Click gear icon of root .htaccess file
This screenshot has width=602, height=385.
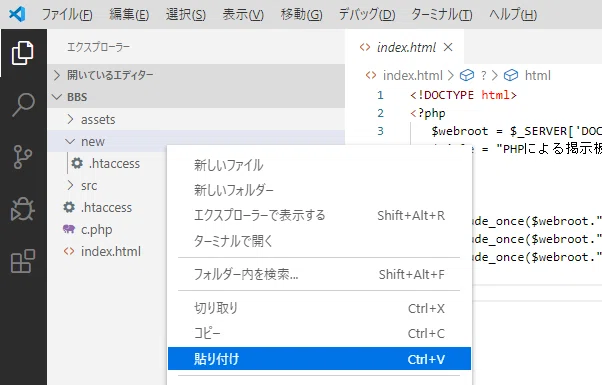(69, 207)
